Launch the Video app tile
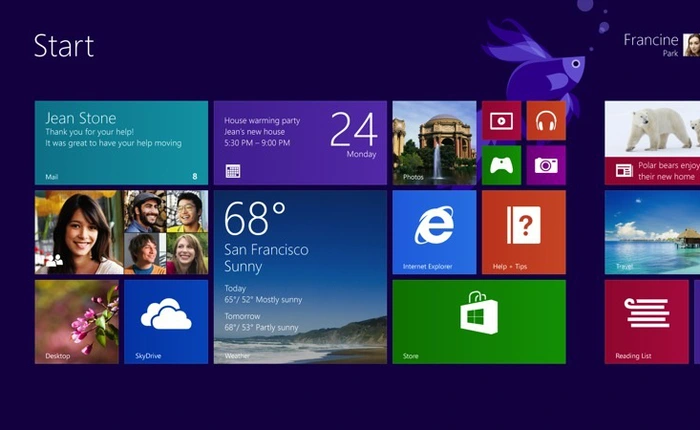This screenshot has width=700, height=430. pos(501,121)
